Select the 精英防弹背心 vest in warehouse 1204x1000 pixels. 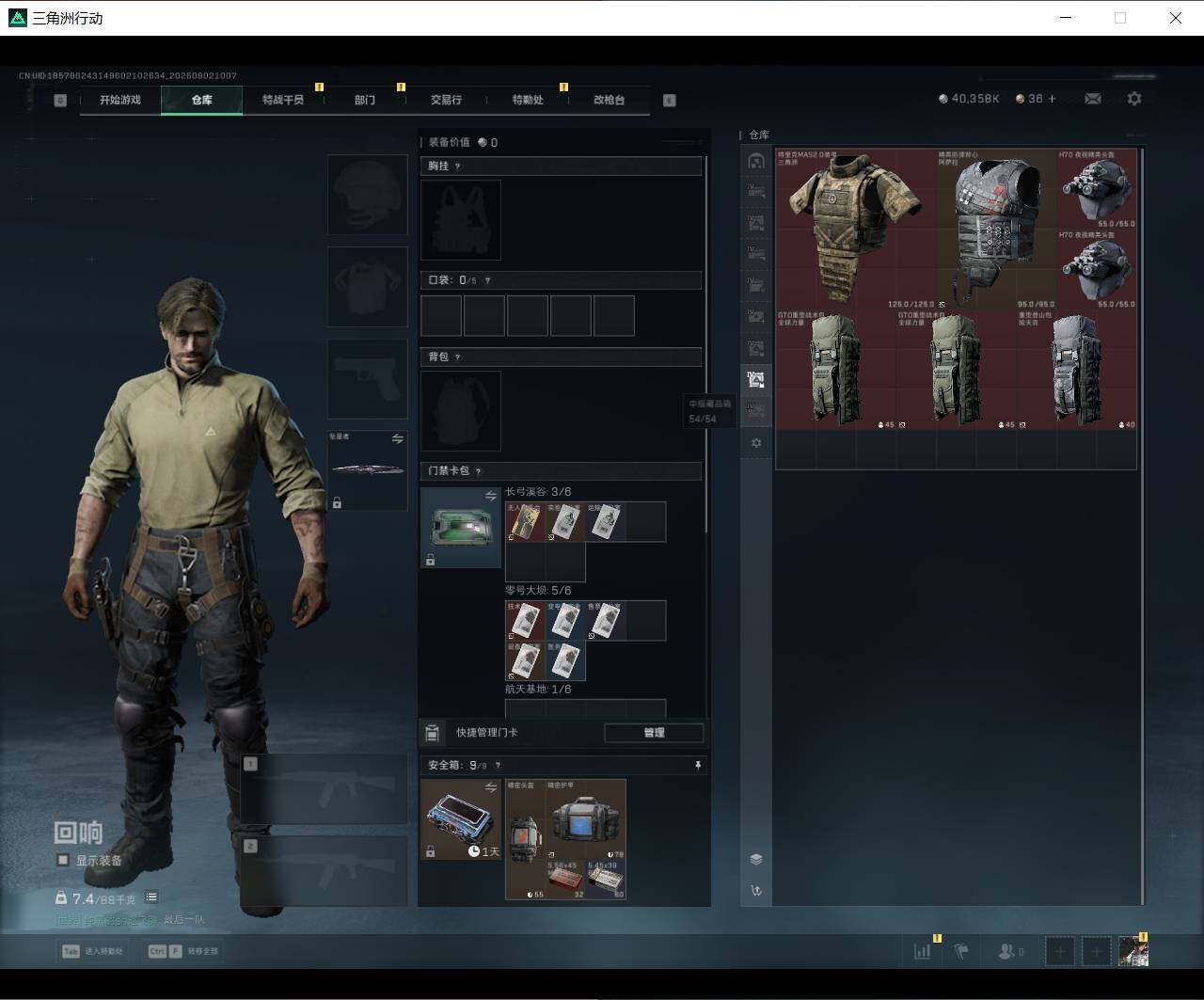[x=997, y=229]
